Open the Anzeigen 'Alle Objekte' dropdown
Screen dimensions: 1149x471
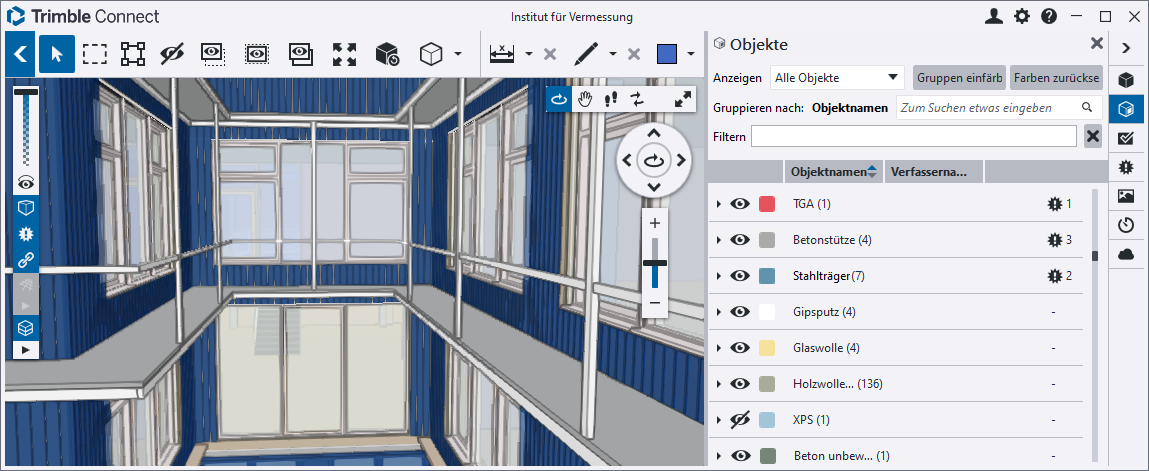837,78
